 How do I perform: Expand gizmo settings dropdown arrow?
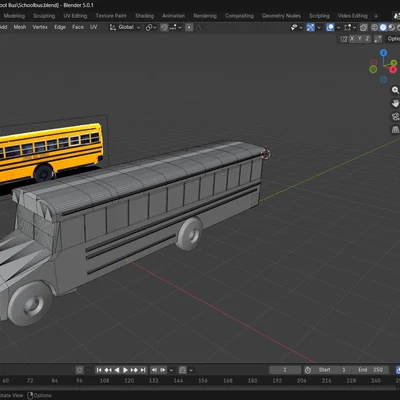pyautogui.click(x=319, y=27)
